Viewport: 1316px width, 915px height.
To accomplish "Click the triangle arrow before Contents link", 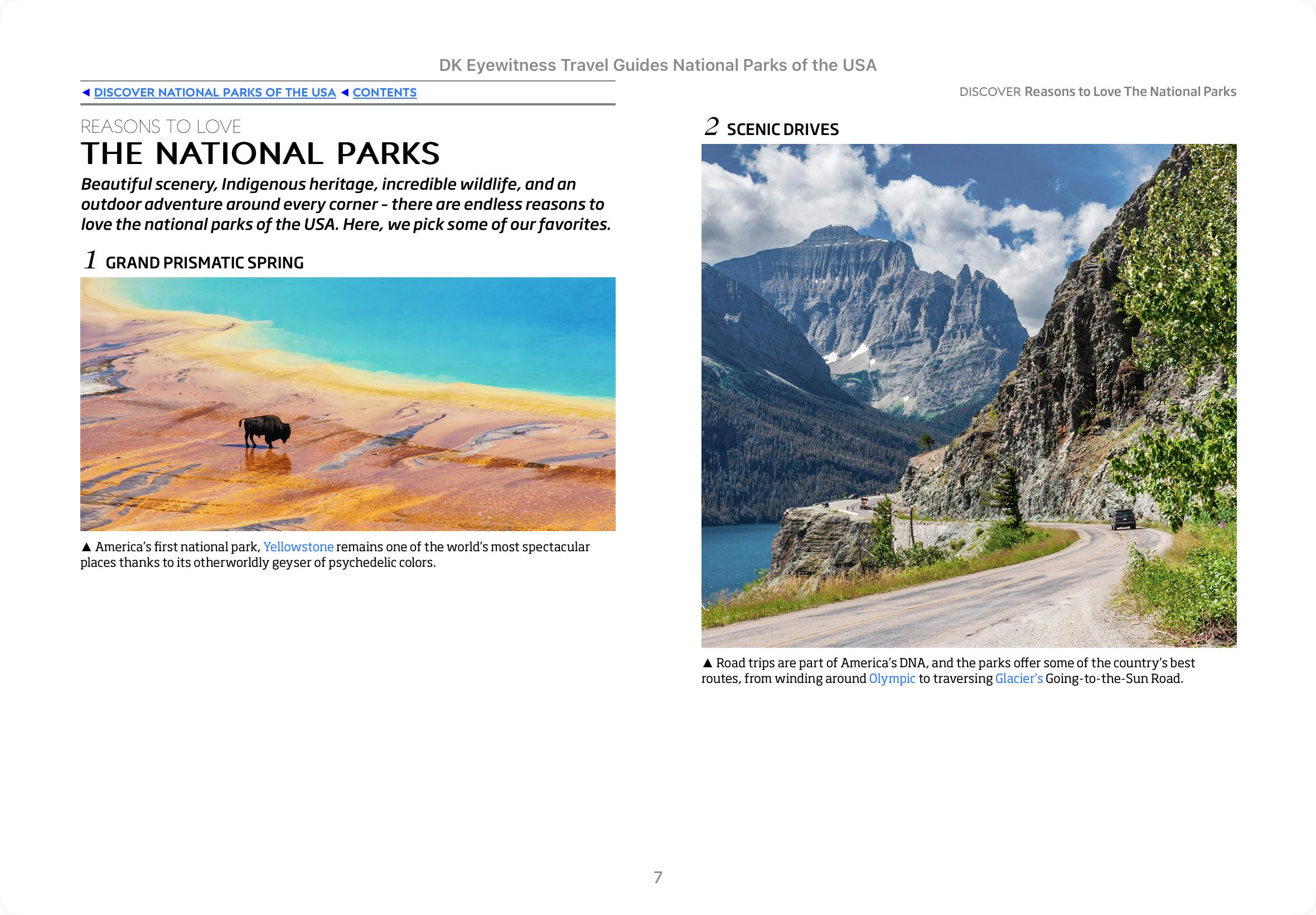I will click(345, 93).
